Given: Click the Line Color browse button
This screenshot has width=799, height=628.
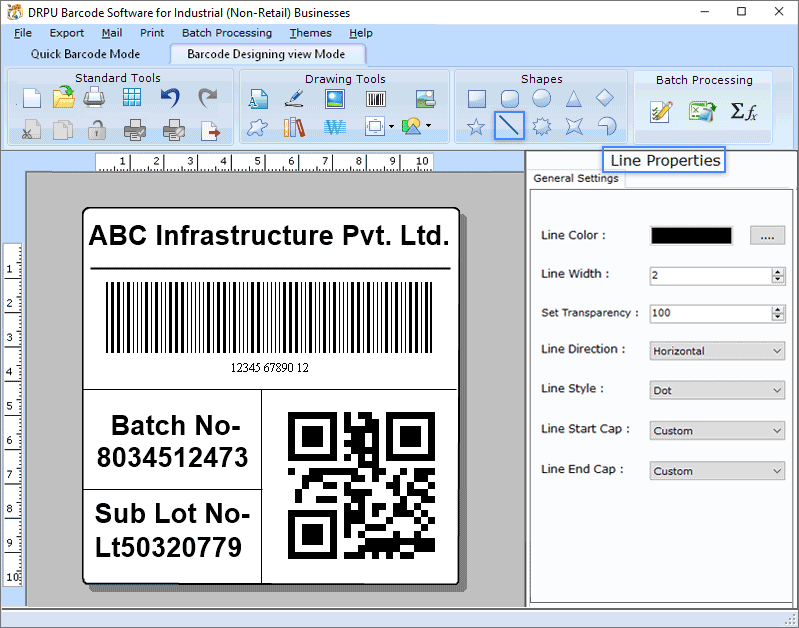Looking at the screenshot, I should click(767, 236).
